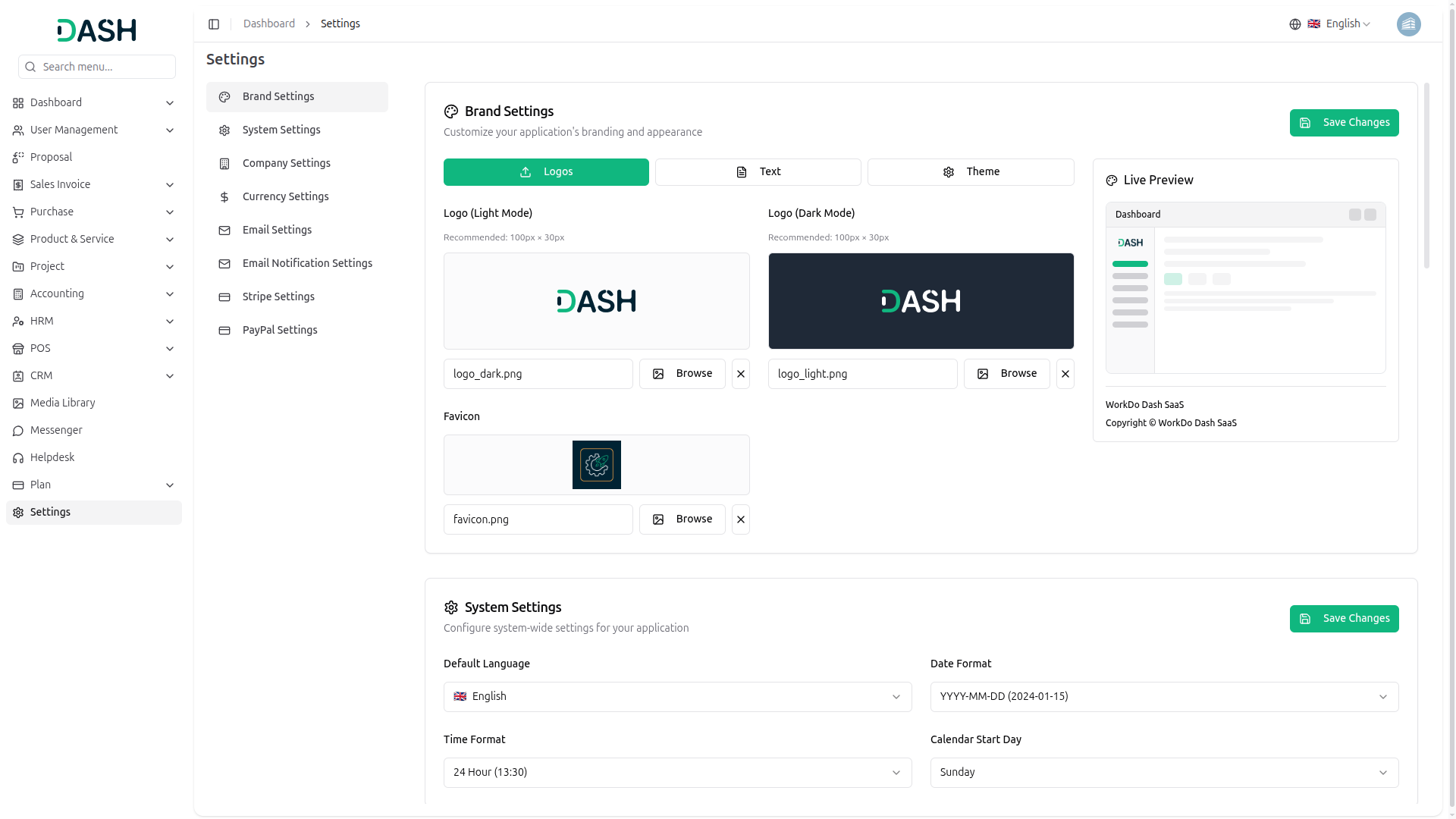Click the user avatar icon at top right

(x=1408, y=24)
